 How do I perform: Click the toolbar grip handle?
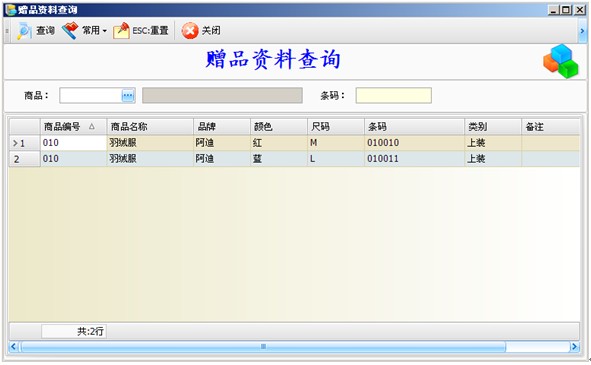(x=6, y=31)
